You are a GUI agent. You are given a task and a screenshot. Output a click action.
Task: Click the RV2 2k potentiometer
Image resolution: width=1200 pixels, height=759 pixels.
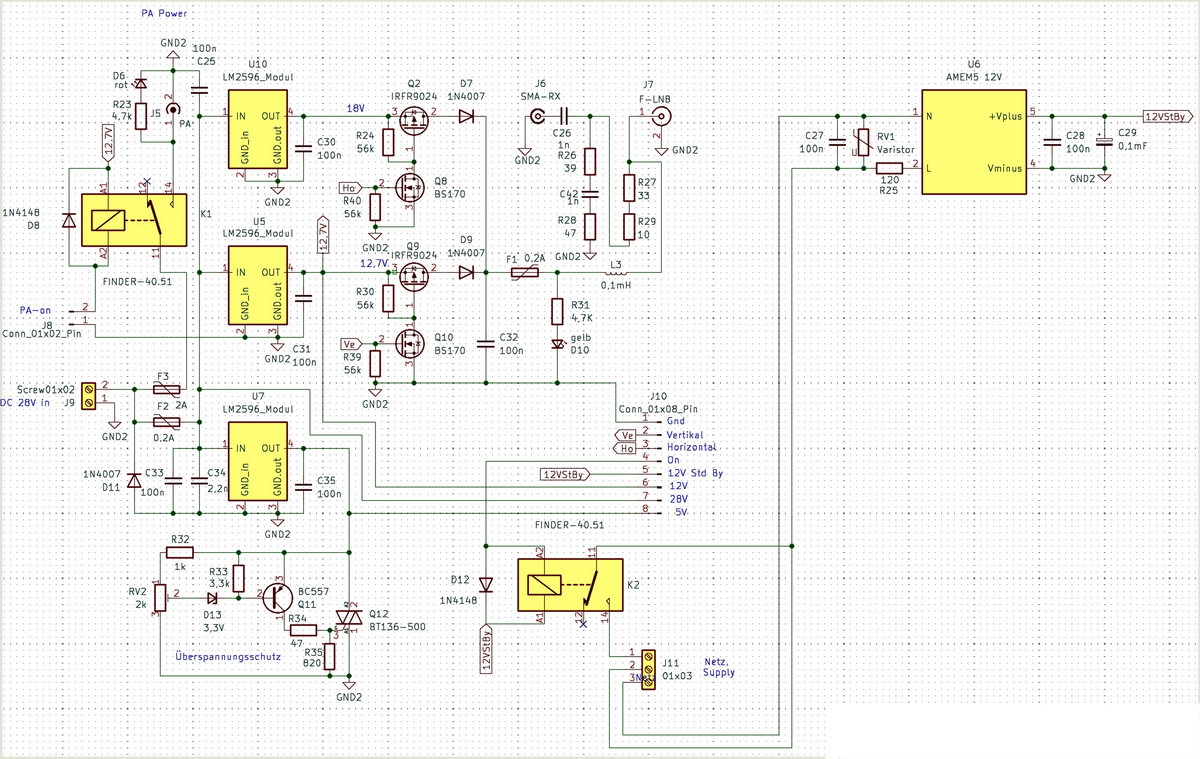click(158, 597)
